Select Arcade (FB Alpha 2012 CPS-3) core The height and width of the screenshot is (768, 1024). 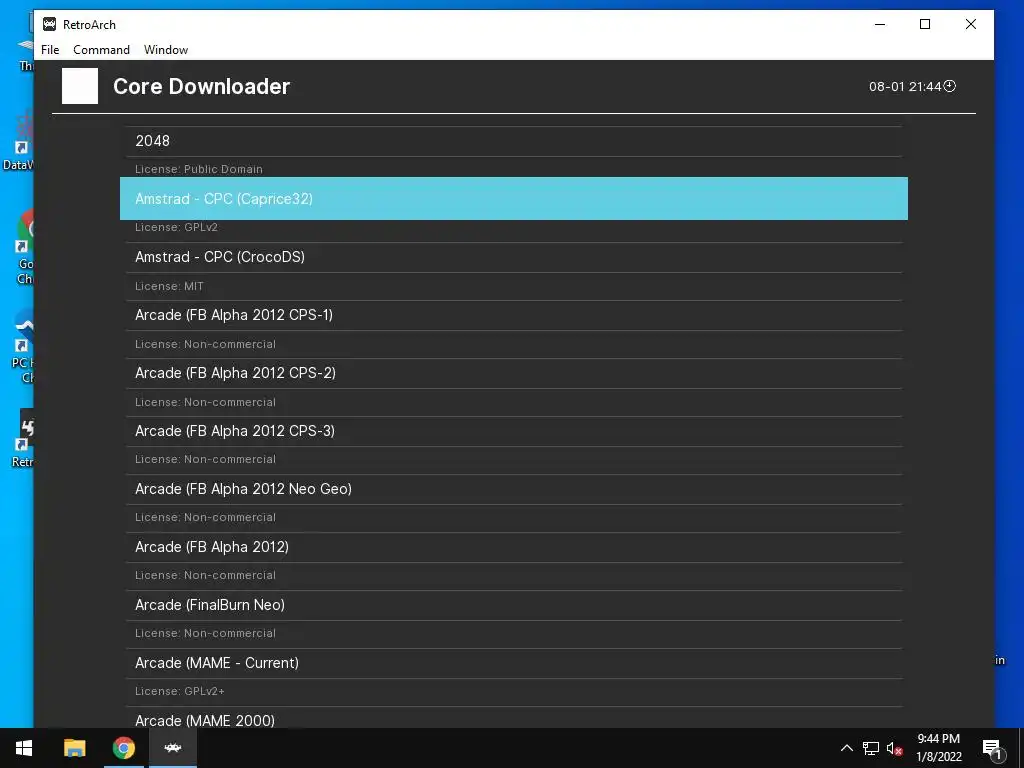(x=514, y=431)
